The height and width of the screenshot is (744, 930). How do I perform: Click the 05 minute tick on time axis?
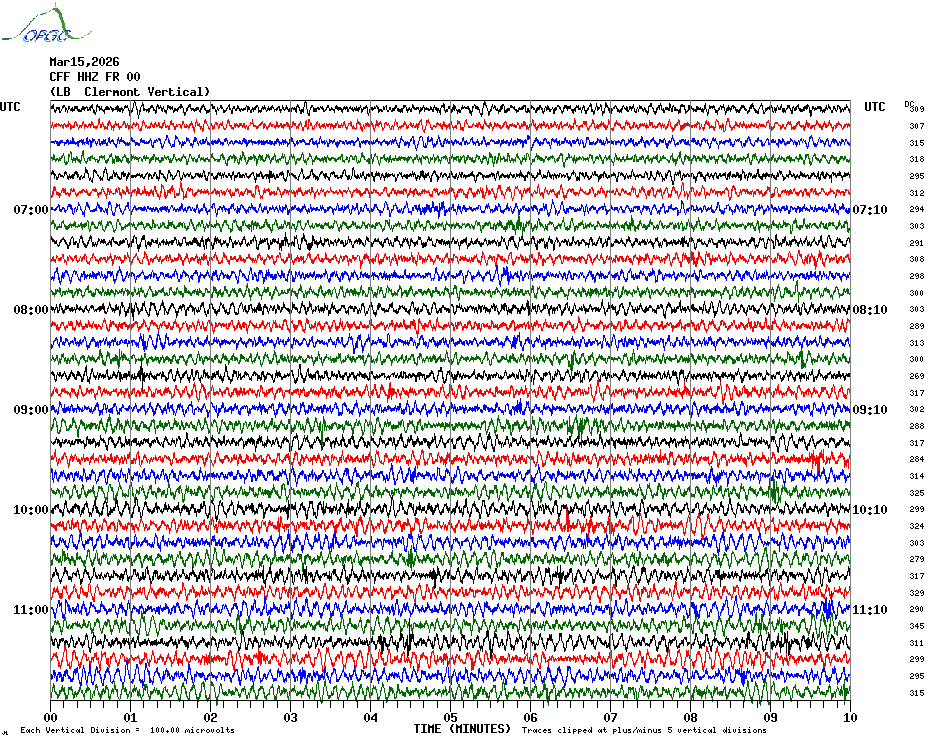[450, 718]
